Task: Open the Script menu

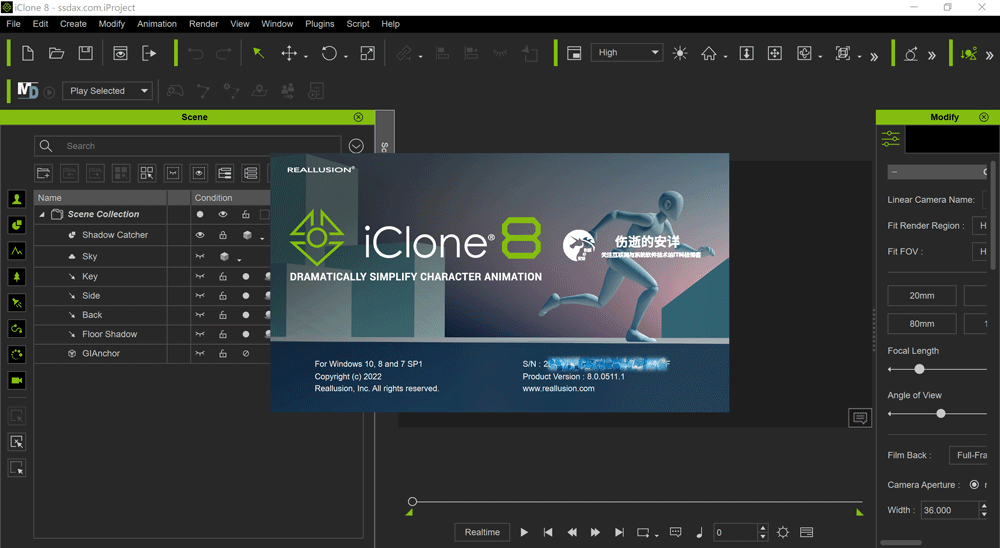Action: [x=358, y=24]
